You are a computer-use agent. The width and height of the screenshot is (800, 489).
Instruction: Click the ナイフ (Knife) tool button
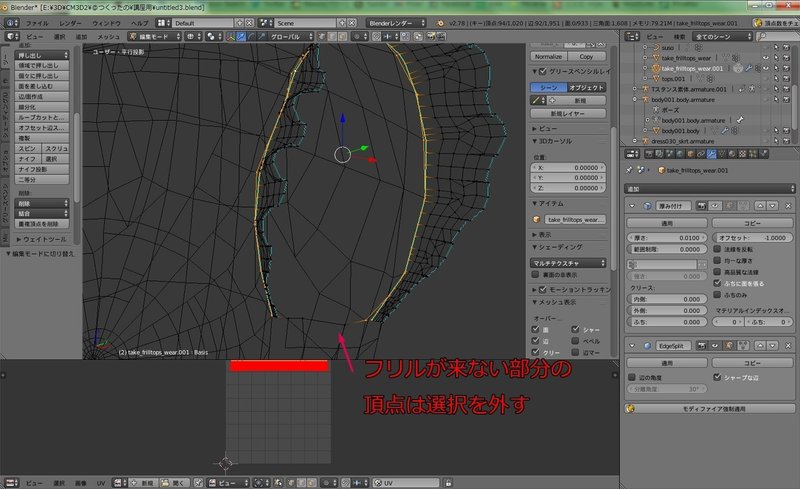pyautogui.click(x=28, y=159)
